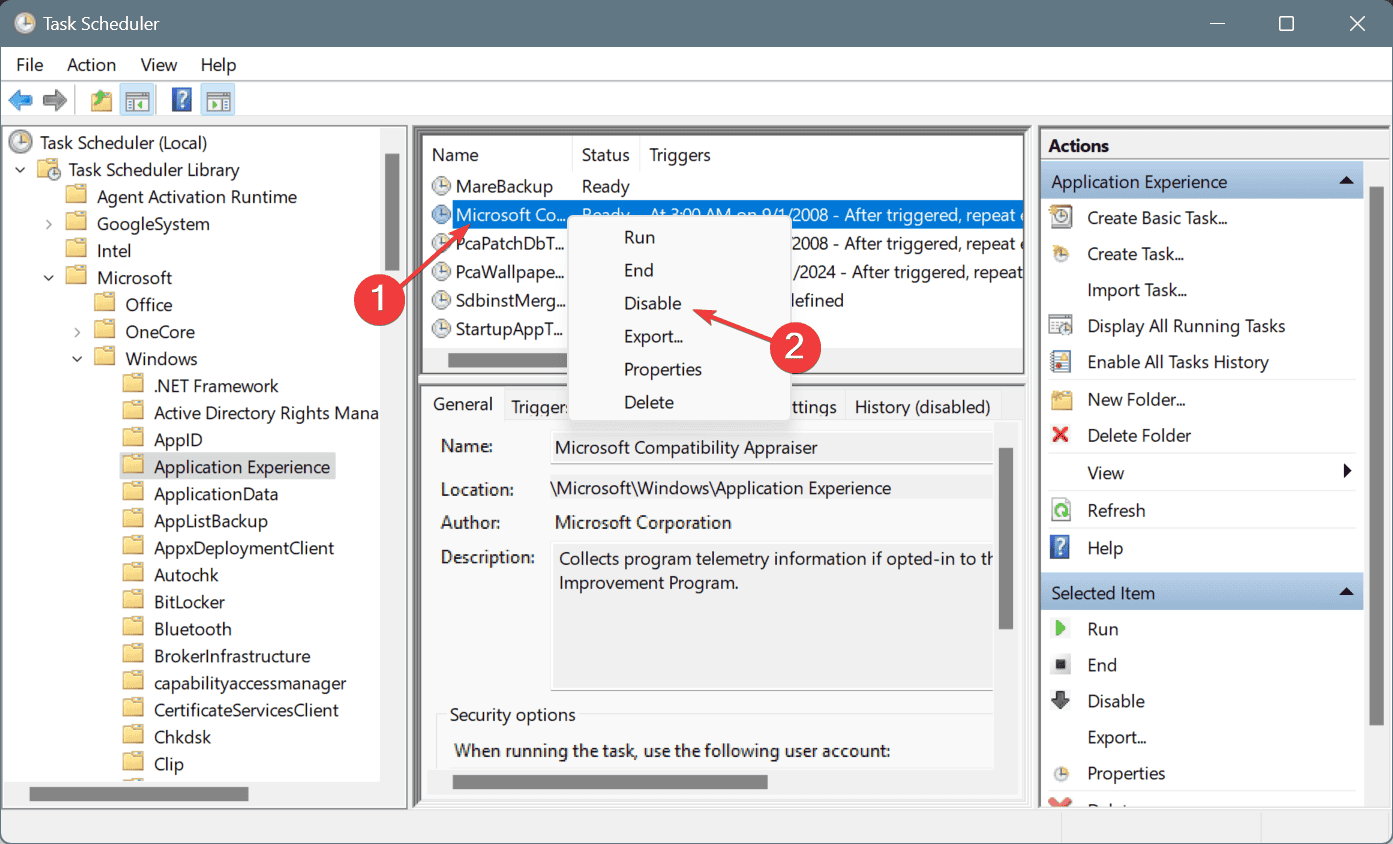Click Export... under Selected Item
The width and height of the screenshot is (1393, 844).
point(1116,737)
